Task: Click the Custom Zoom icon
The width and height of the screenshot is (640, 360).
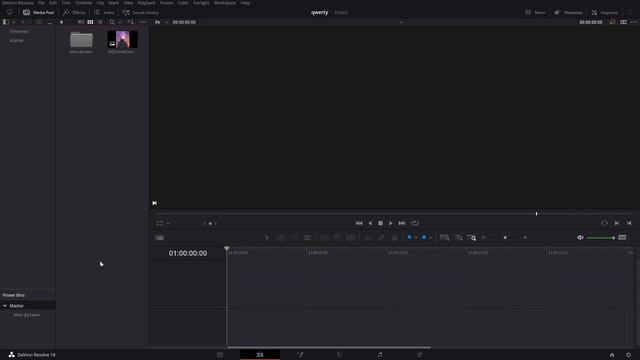Action: [471, 238]
